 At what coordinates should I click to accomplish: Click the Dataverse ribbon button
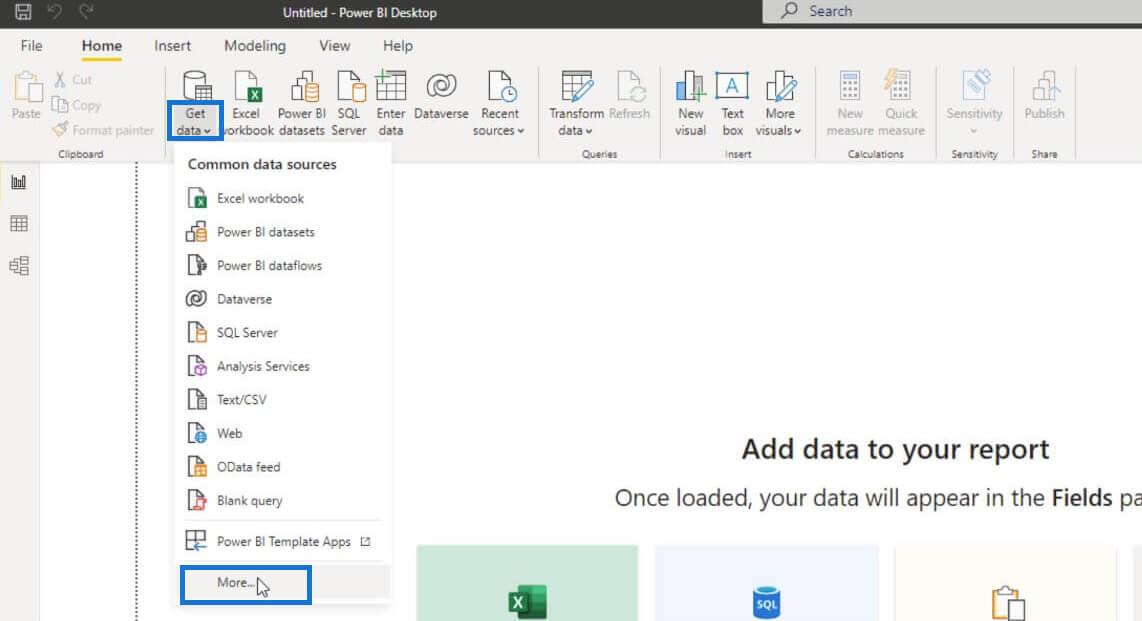(441, 96)
